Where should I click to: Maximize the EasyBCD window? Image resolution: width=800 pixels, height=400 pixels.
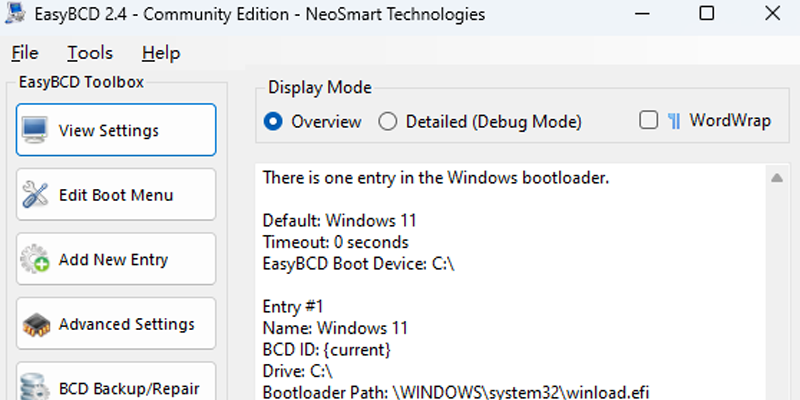pyautogui.click(x=707, y=14)
